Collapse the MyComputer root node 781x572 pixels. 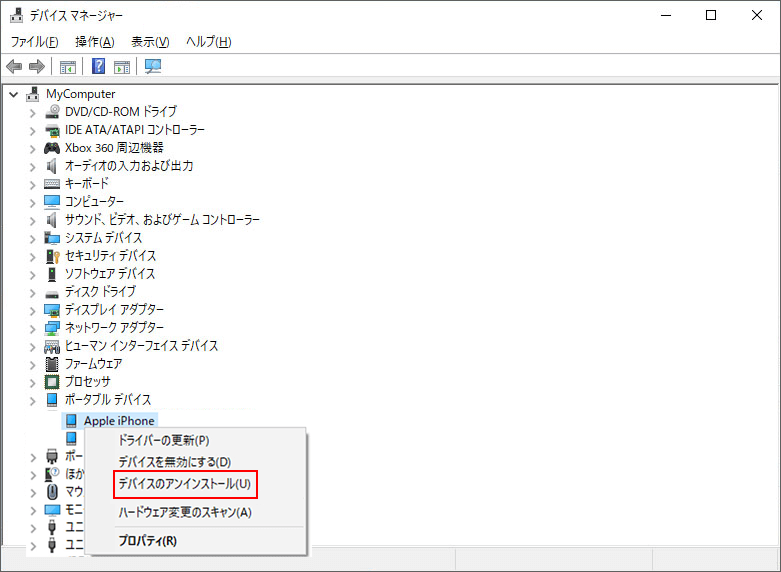(x=14, y=94)
